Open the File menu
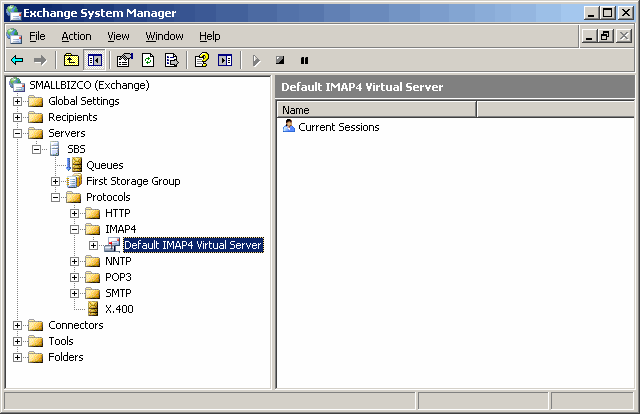The width and height of the screenshot is (640, 414). pyautogui.click(x=37, y=36)
